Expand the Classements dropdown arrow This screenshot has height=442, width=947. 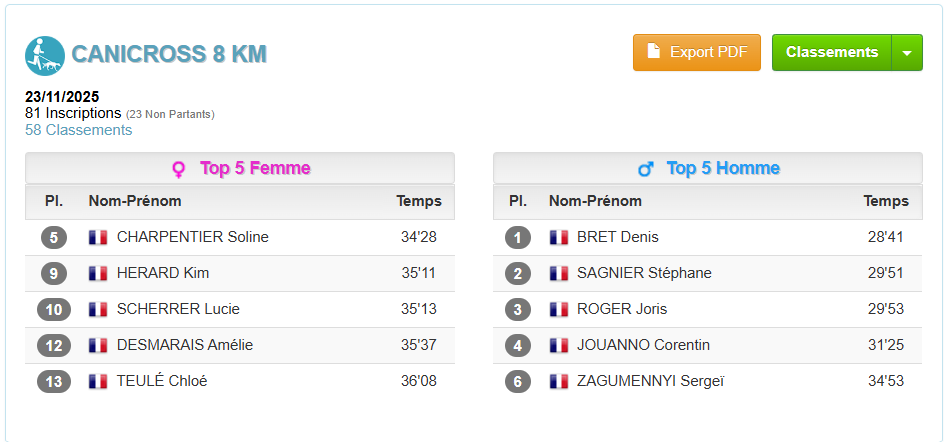click(907, 53)
